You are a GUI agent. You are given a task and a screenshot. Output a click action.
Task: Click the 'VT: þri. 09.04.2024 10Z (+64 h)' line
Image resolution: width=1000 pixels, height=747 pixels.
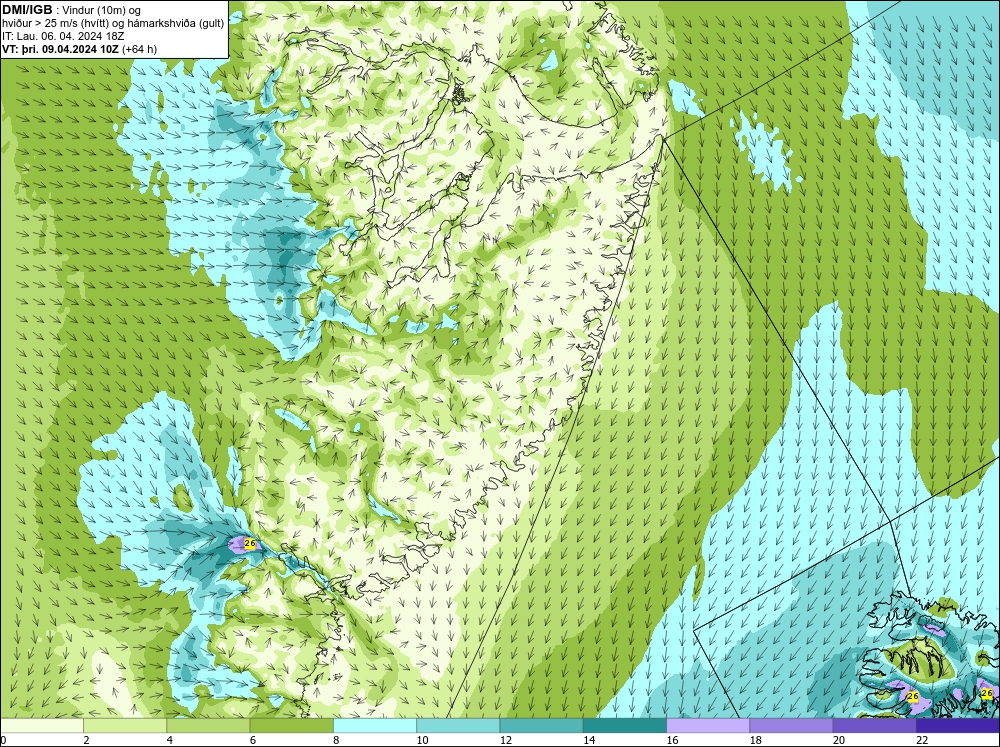[x=79, y=49]
